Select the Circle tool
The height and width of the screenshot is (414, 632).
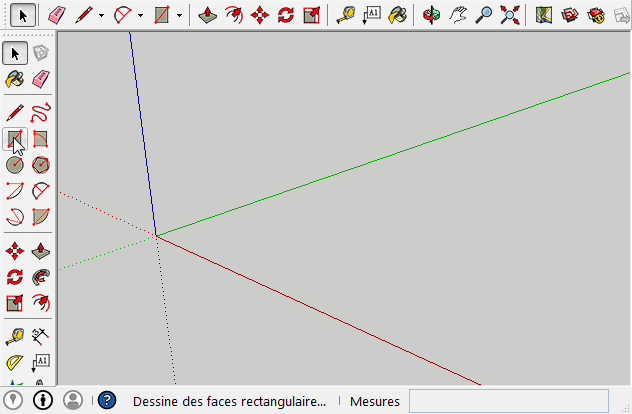click(x=15, y=165)
